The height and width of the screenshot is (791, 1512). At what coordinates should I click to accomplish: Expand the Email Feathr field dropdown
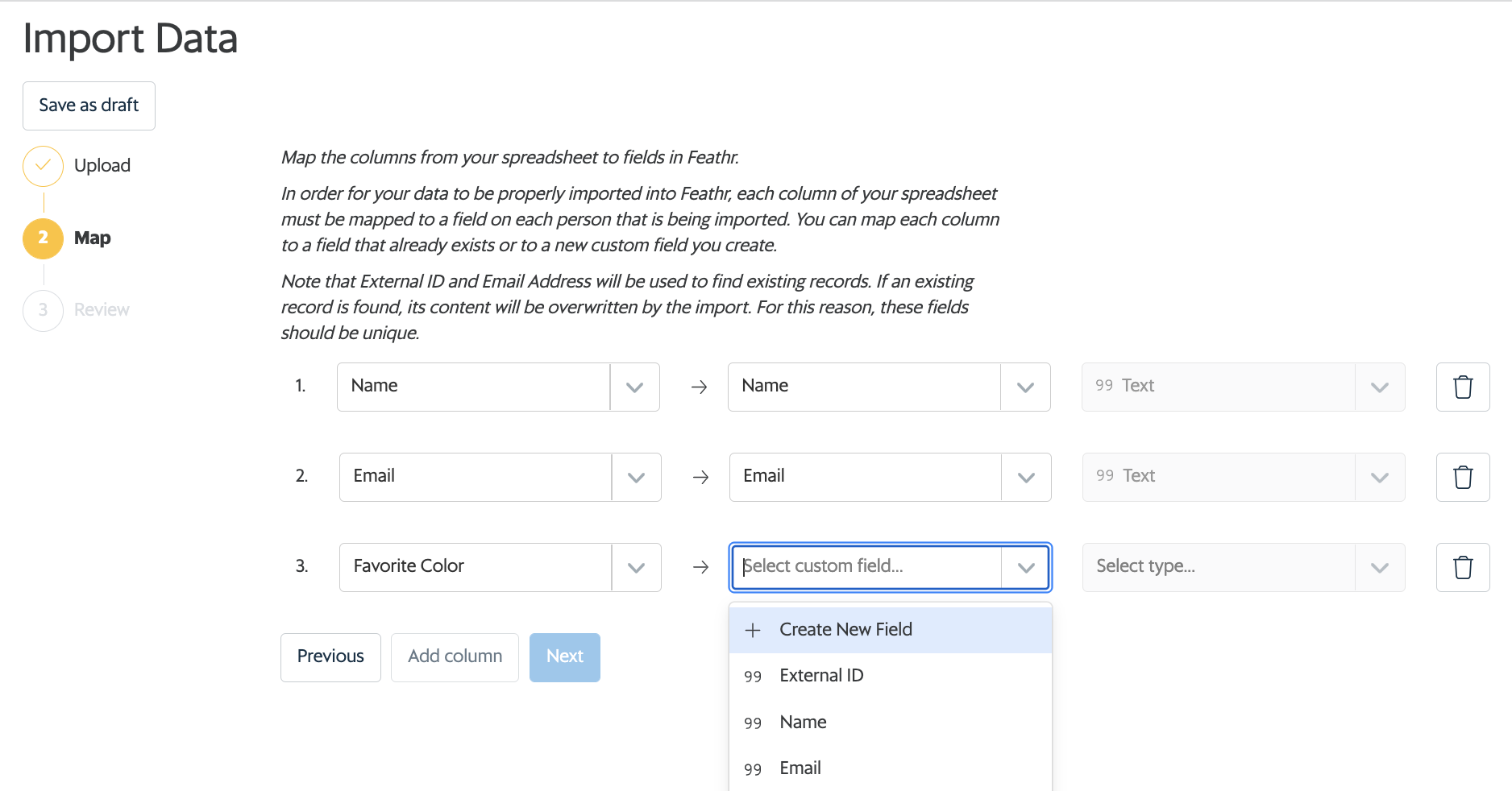point(1026,477)
